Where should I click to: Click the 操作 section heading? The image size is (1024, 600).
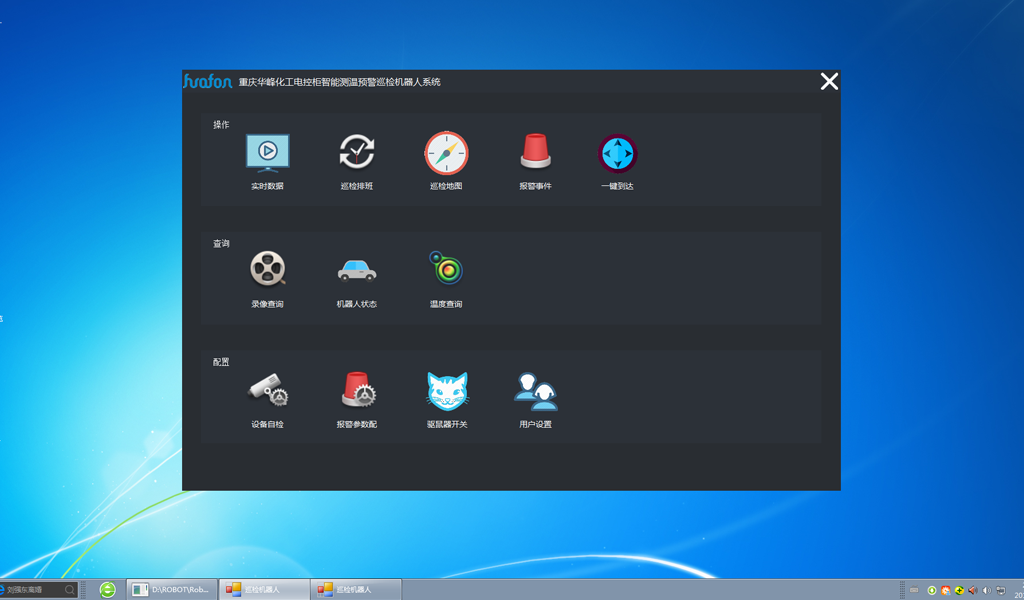pos(221,125)
